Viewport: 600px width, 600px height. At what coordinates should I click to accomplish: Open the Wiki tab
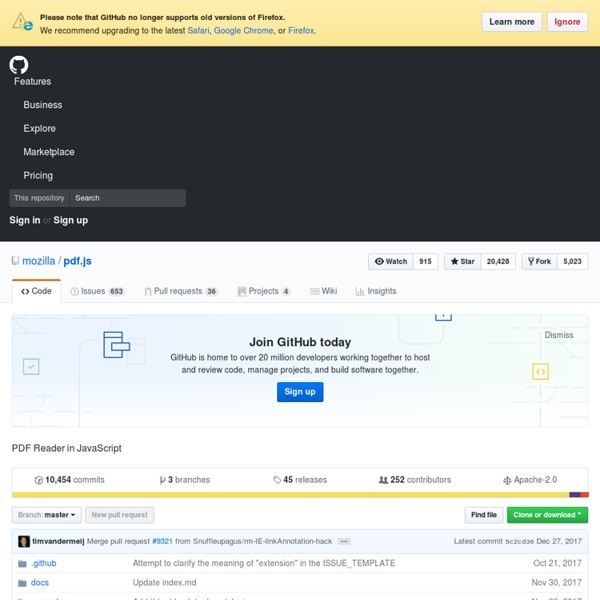324,291
